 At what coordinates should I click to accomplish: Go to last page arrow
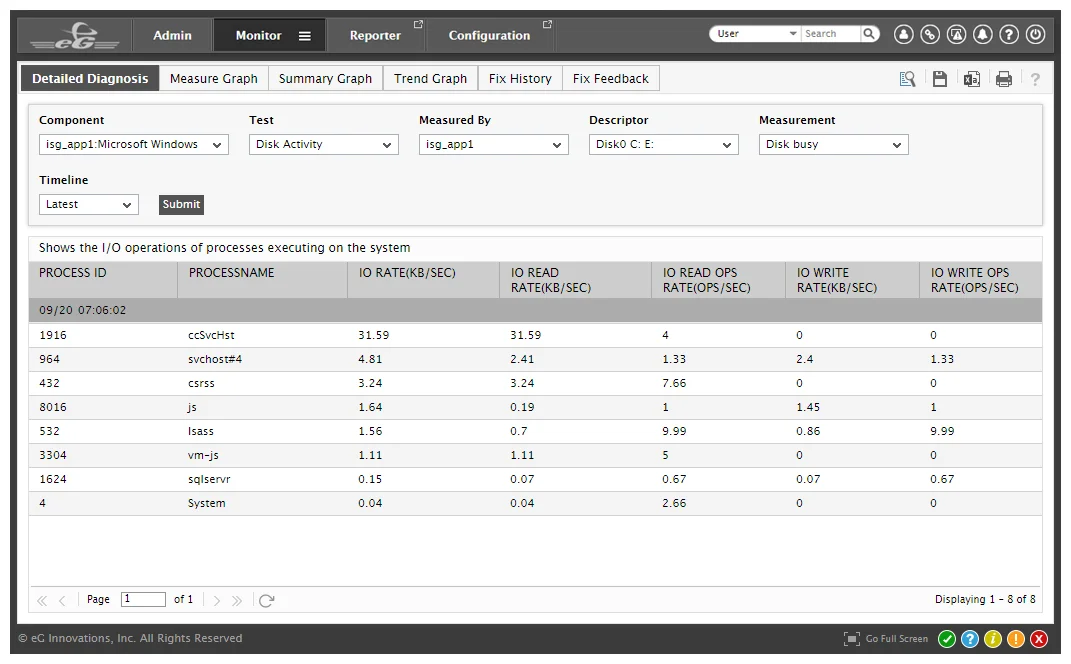(x=237, y=600)
